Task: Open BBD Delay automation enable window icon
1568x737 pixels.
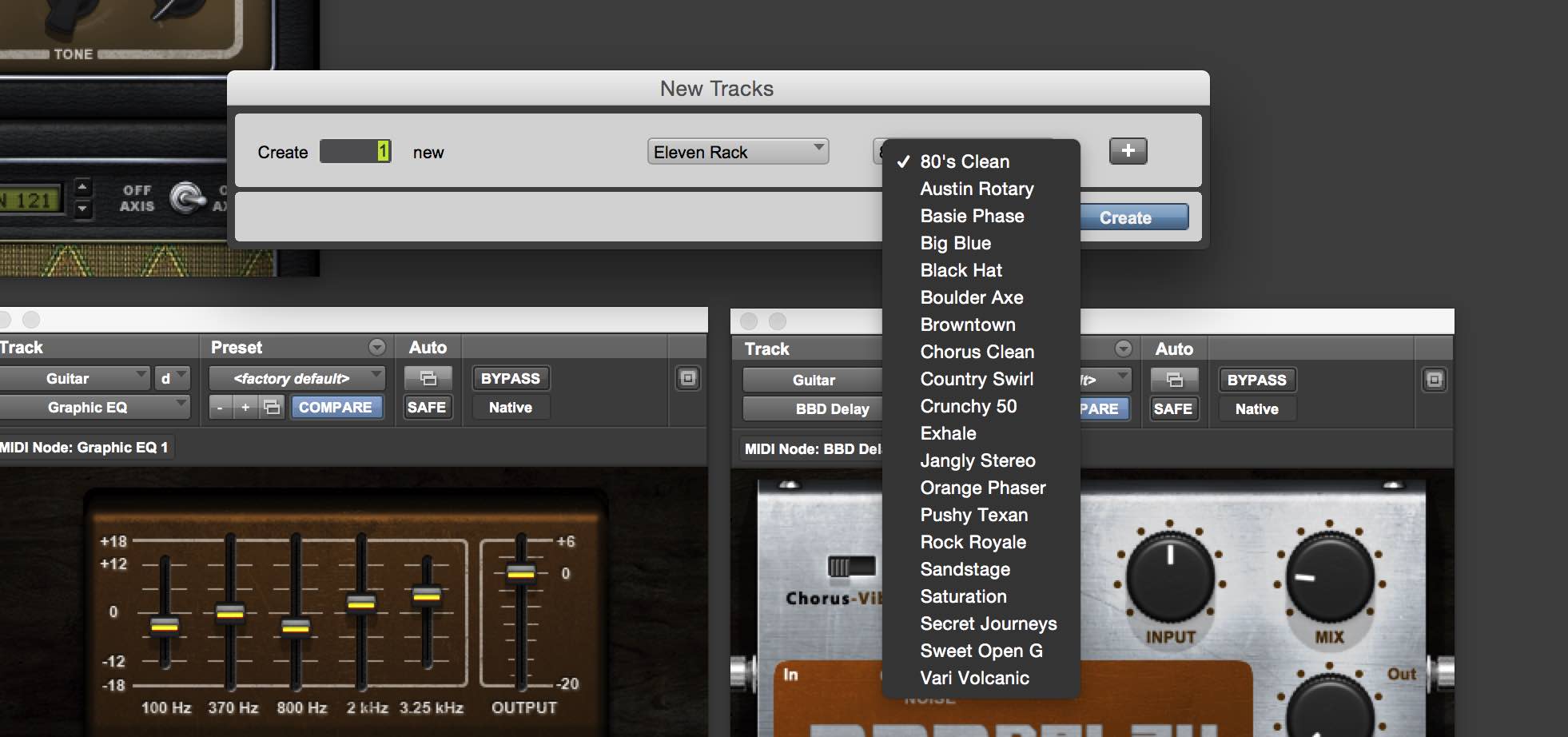Action: coord(1175,380)
